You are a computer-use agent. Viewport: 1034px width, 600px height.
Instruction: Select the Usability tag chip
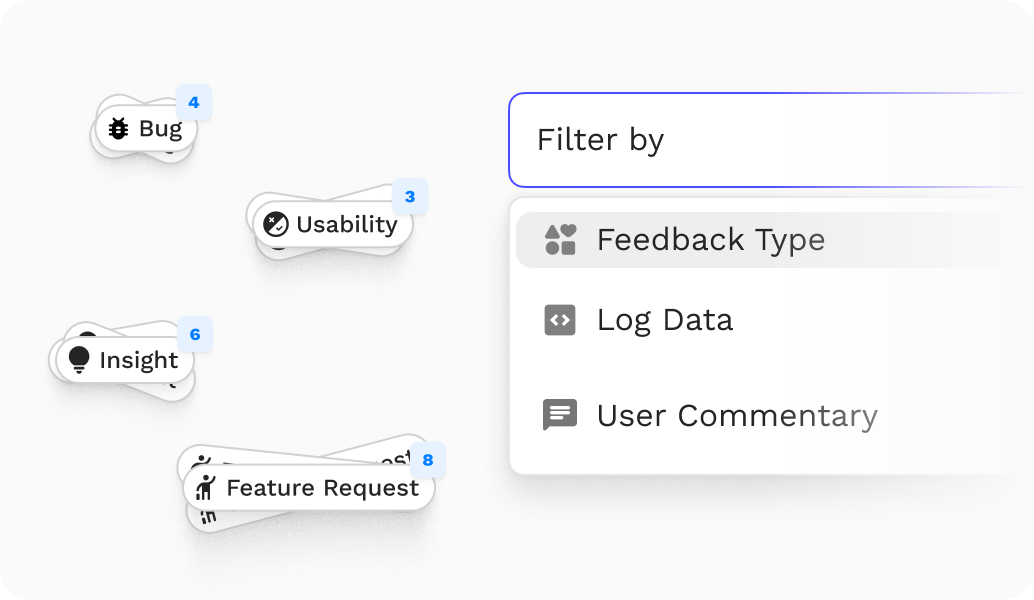[333, 224]
